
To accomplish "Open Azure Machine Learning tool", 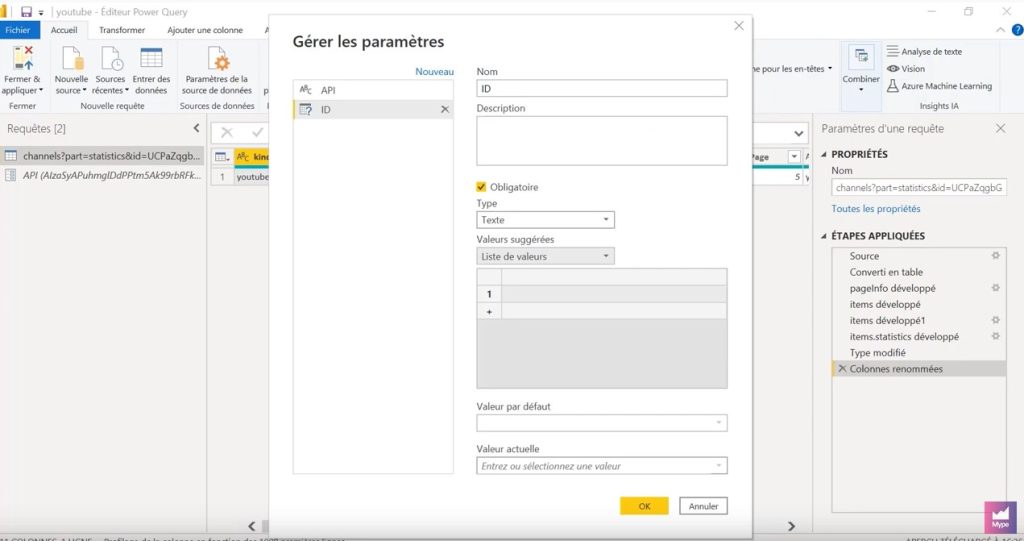I will pyautogui.click(x=939, y=86).
